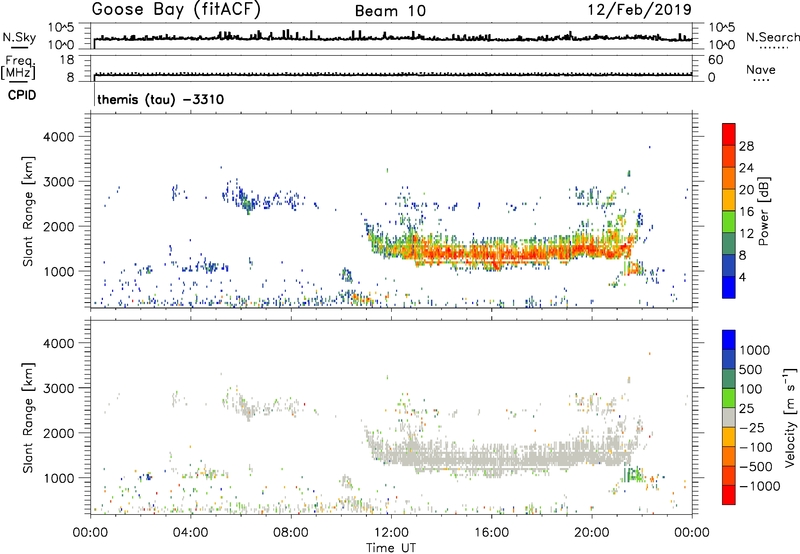Click the "3000" range tick on power panel
This screenshot has width=800, height=554.
[x=59, y=182]
